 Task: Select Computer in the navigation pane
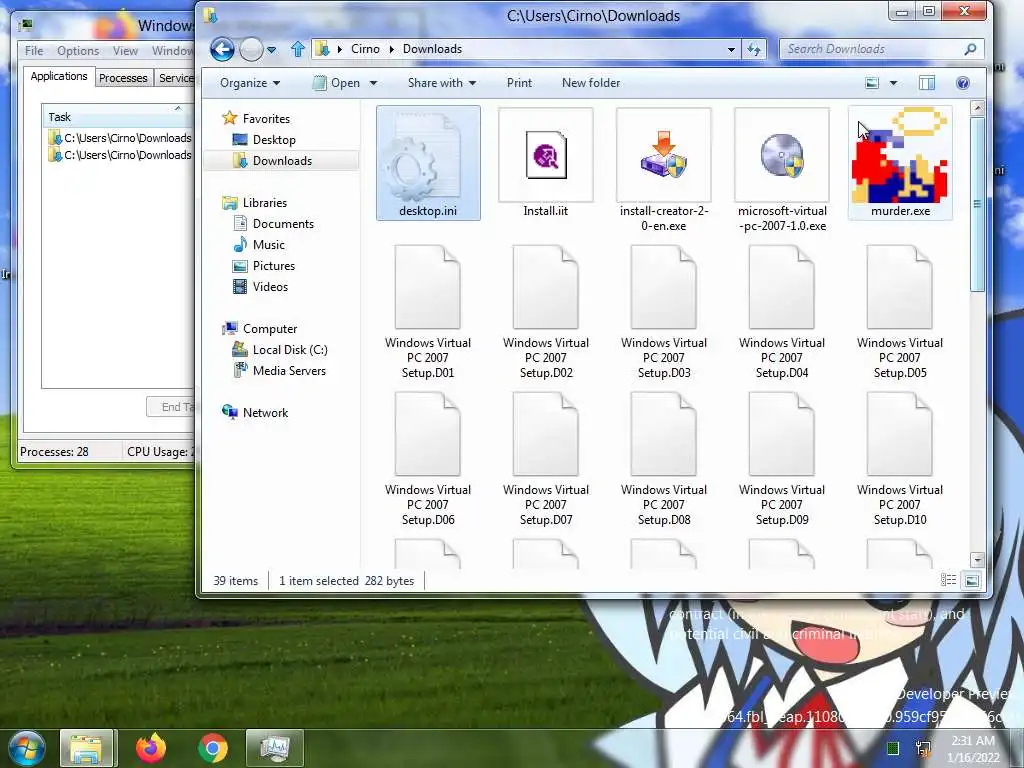tap(260, 328)
